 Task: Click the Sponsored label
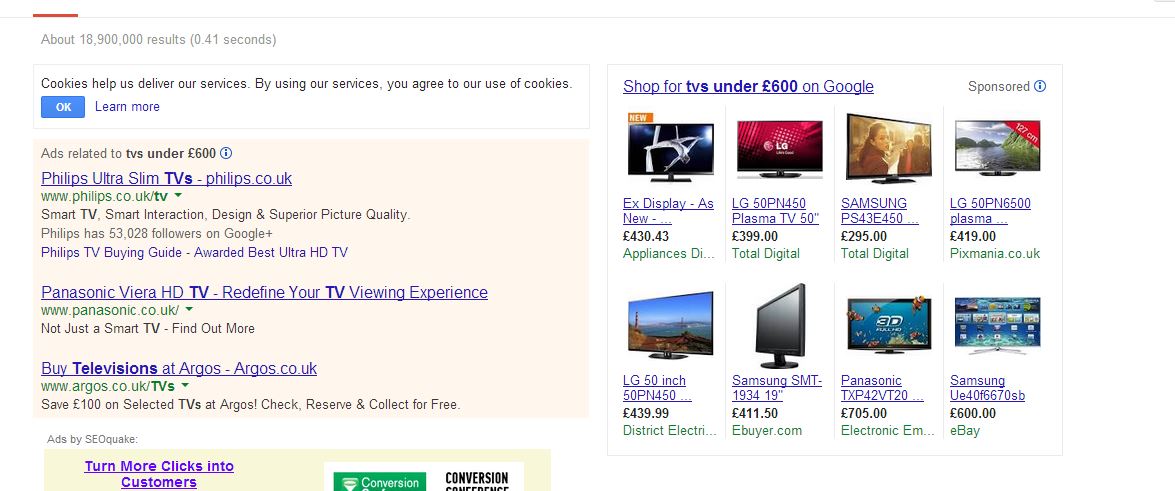pos(999,86)
